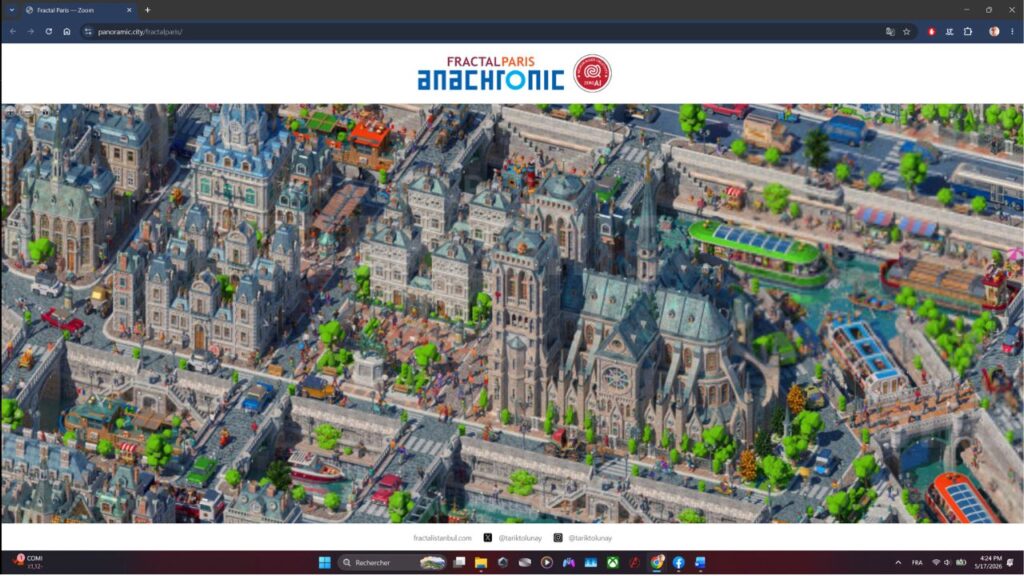This screenshot has height=576, width=1024.
Task: Click the Fractal Paris Anachronic logo
Action: point(490,73)
